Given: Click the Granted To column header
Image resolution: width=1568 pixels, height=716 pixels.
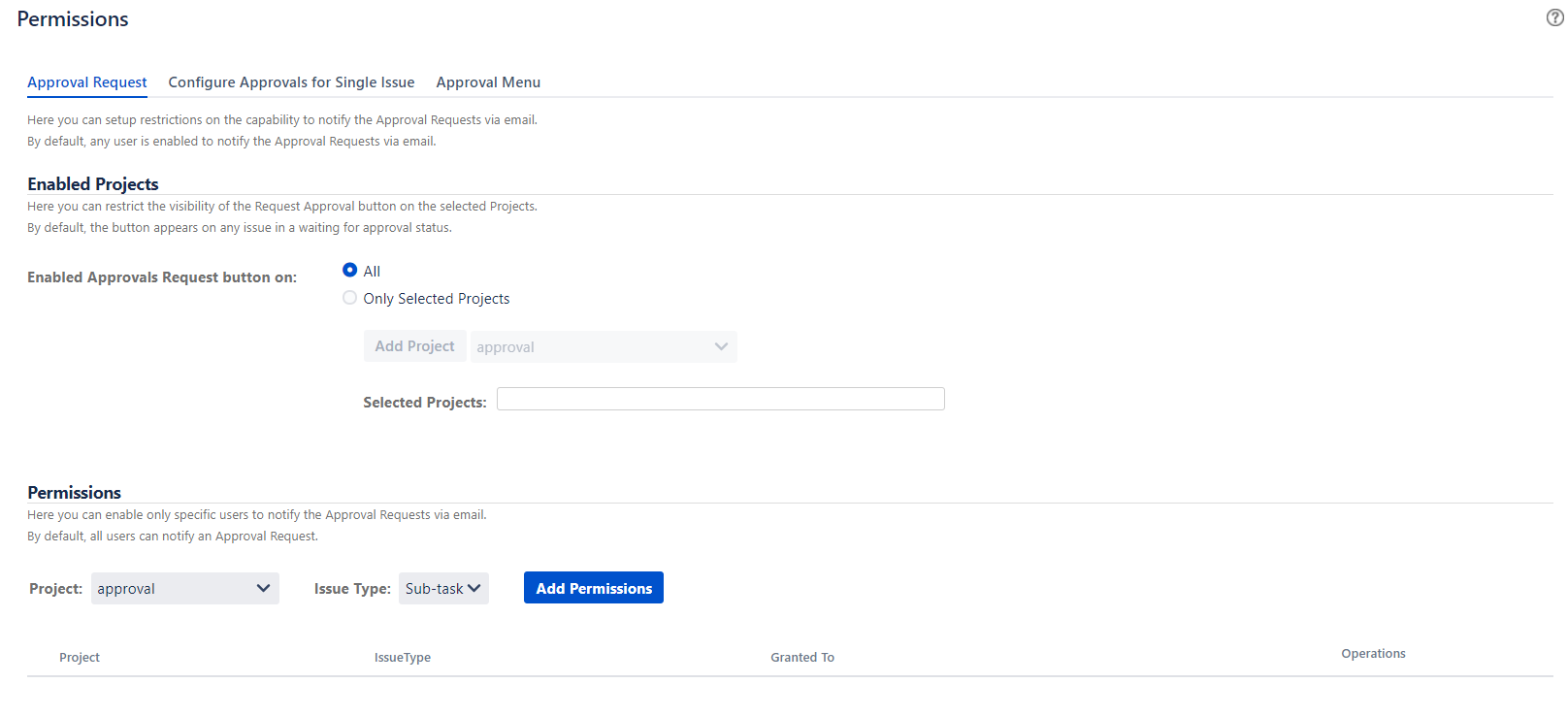Looking at the screenshot, I should tap(802, 658).
